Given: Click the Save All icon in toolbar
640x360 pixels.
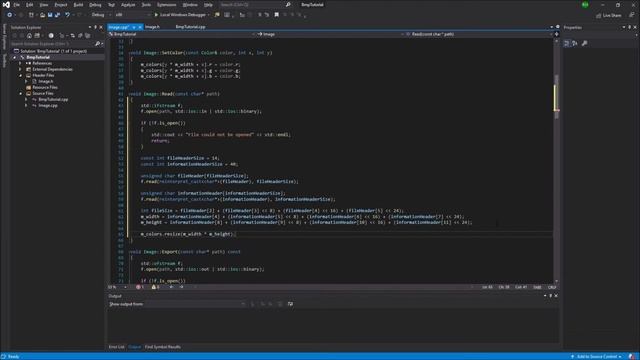Looking at the screenshot, I should (58, 15).
